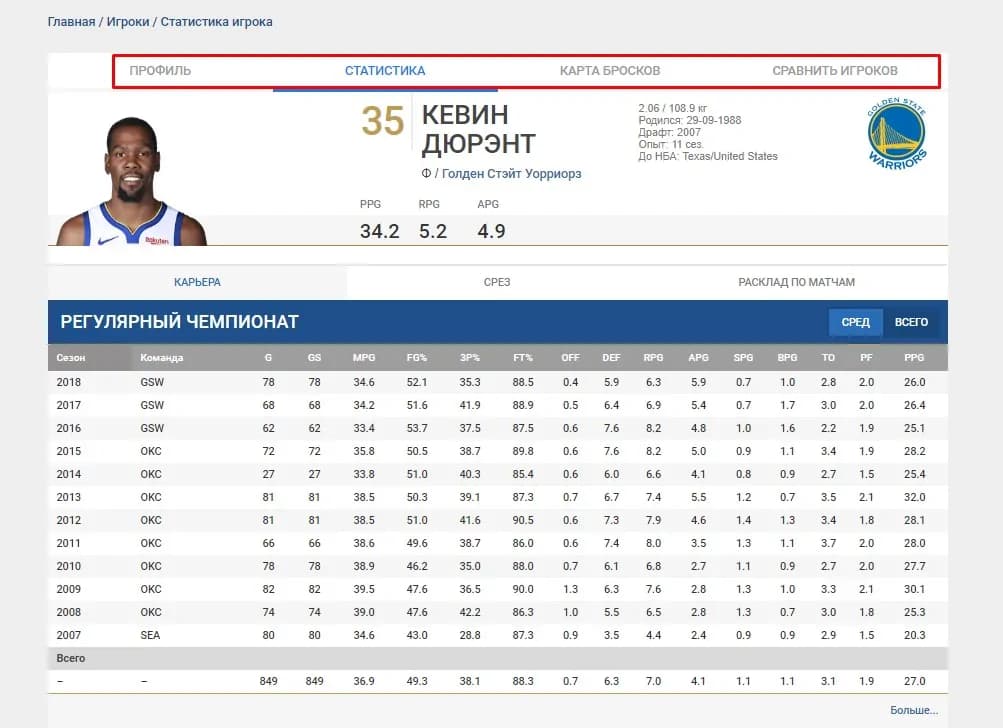Click the 34.2 PPG header stat
The image size is (1003, 728).
click(379, 231)
